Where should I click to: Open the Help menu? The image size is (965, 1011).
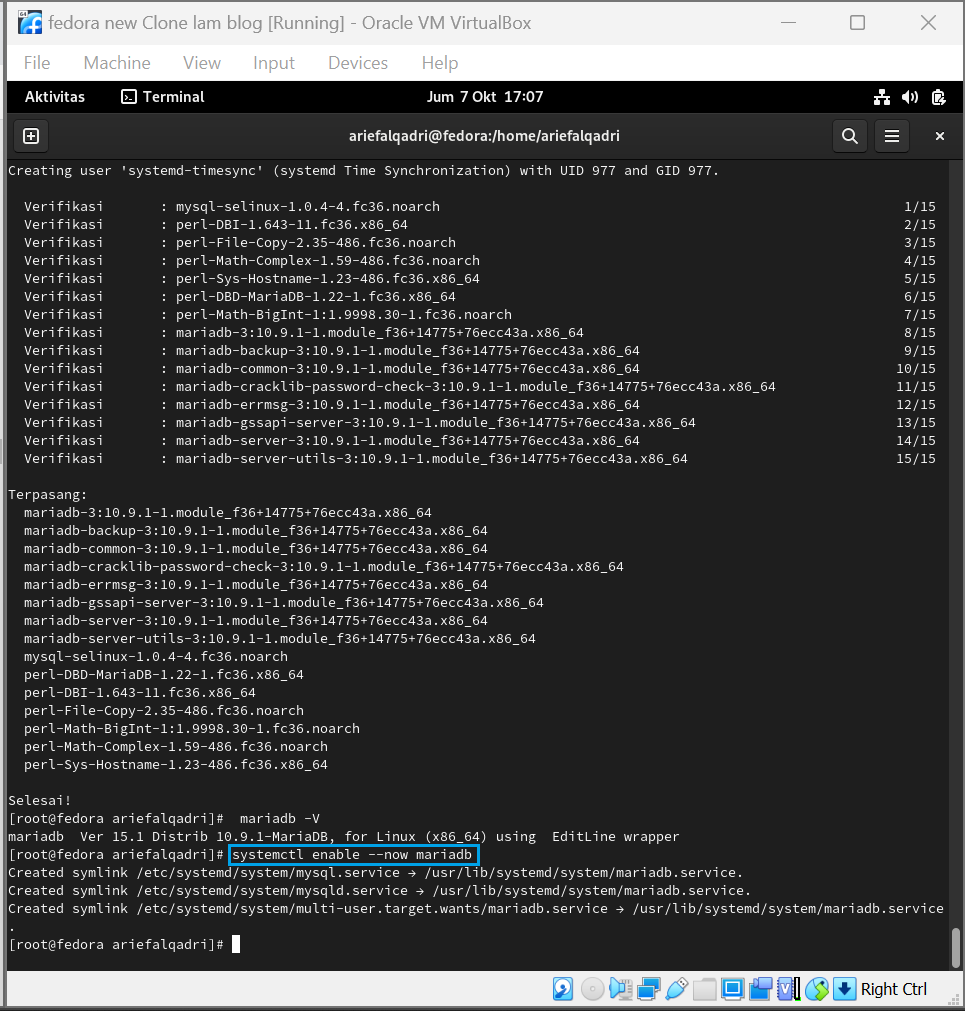pos(440,63)
